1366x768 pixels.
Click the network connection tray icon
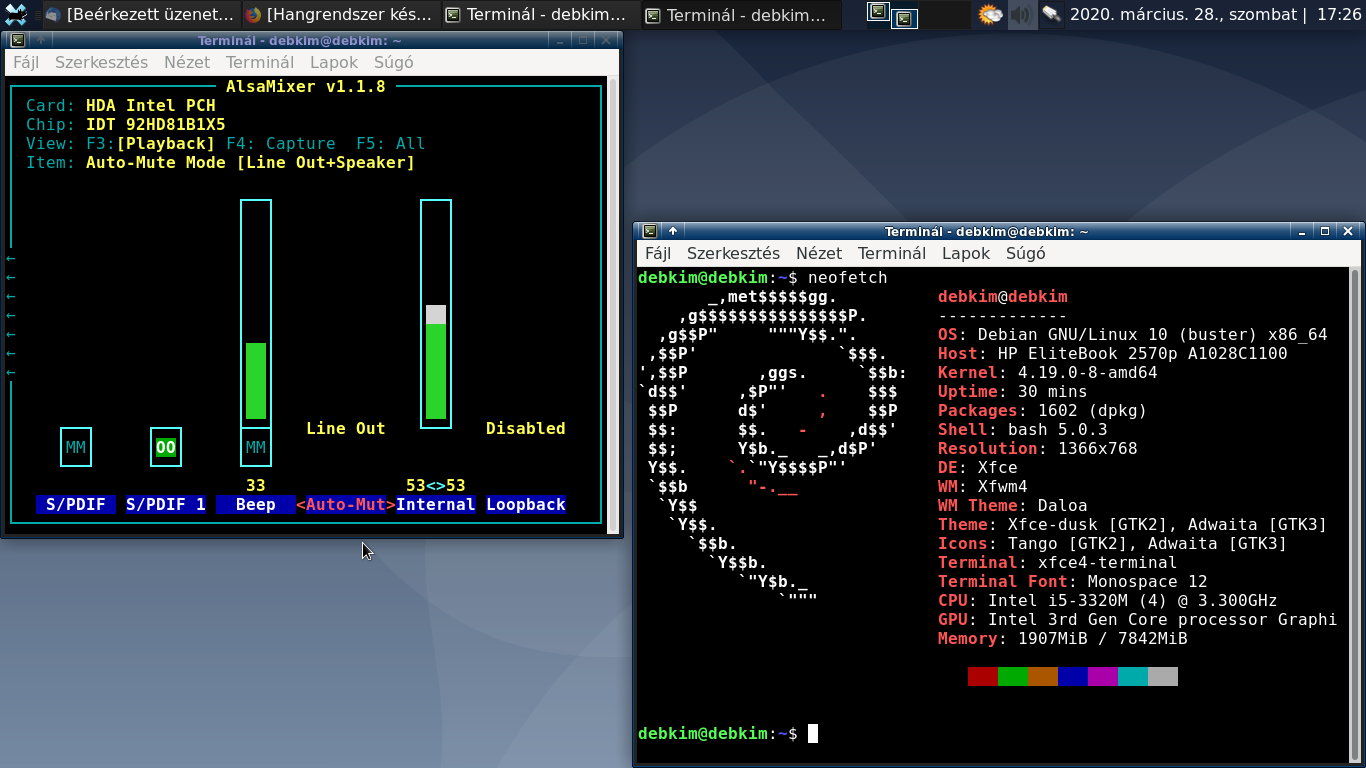[1051, 15]
